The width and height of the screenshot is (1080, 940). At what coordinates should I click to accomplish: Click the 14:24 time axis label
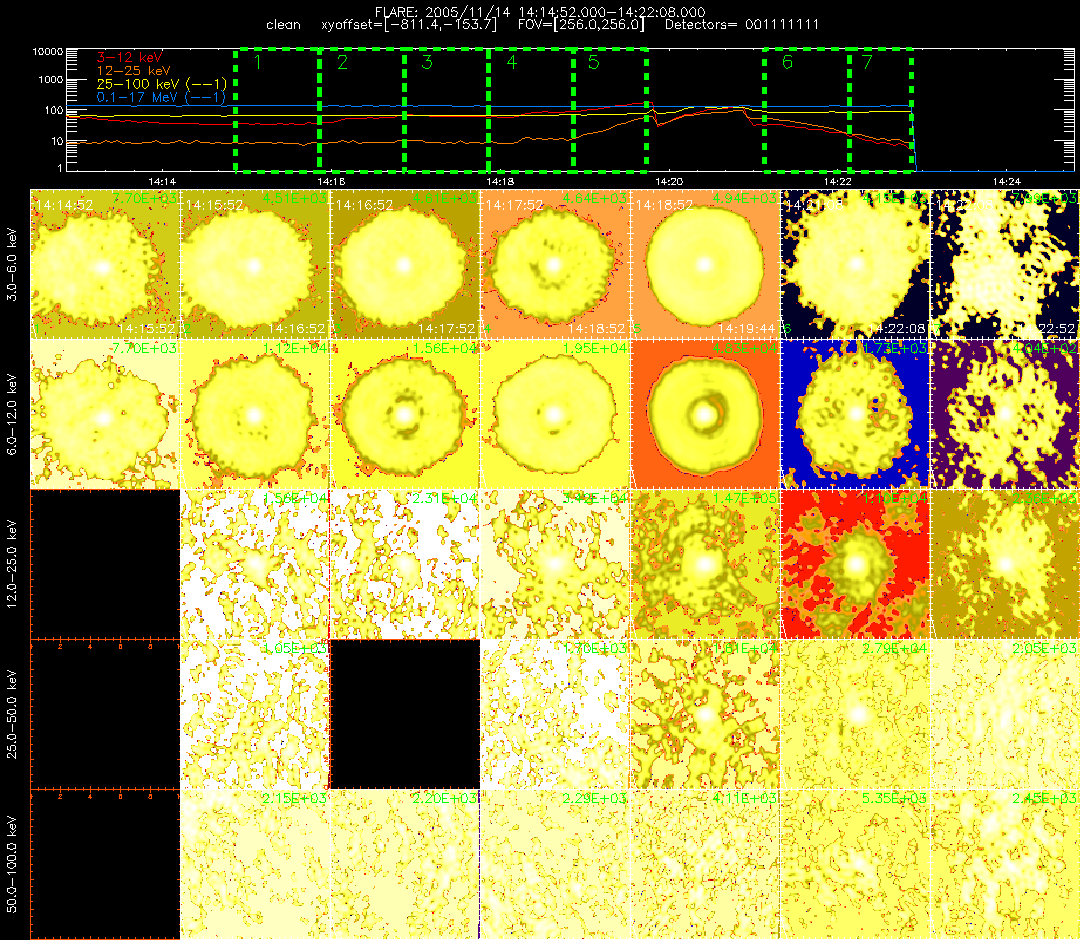pyautogui.click(x=1006, y=181)
